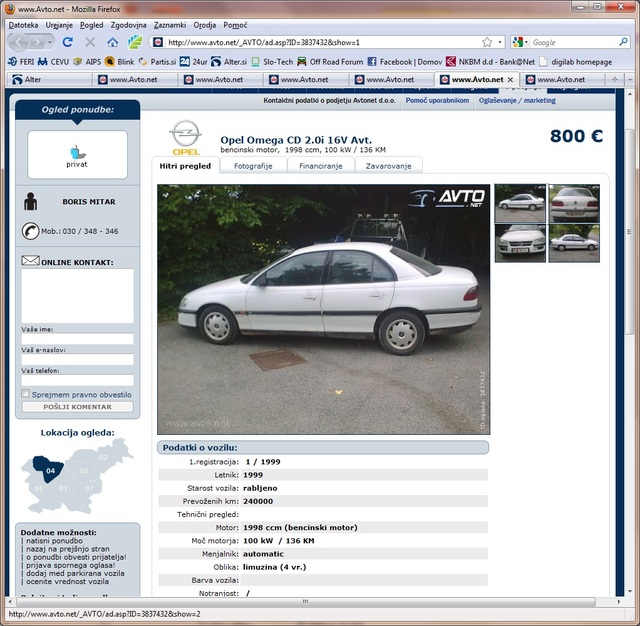
Task: Open the FERI bookmark
Action: point(21,62)
